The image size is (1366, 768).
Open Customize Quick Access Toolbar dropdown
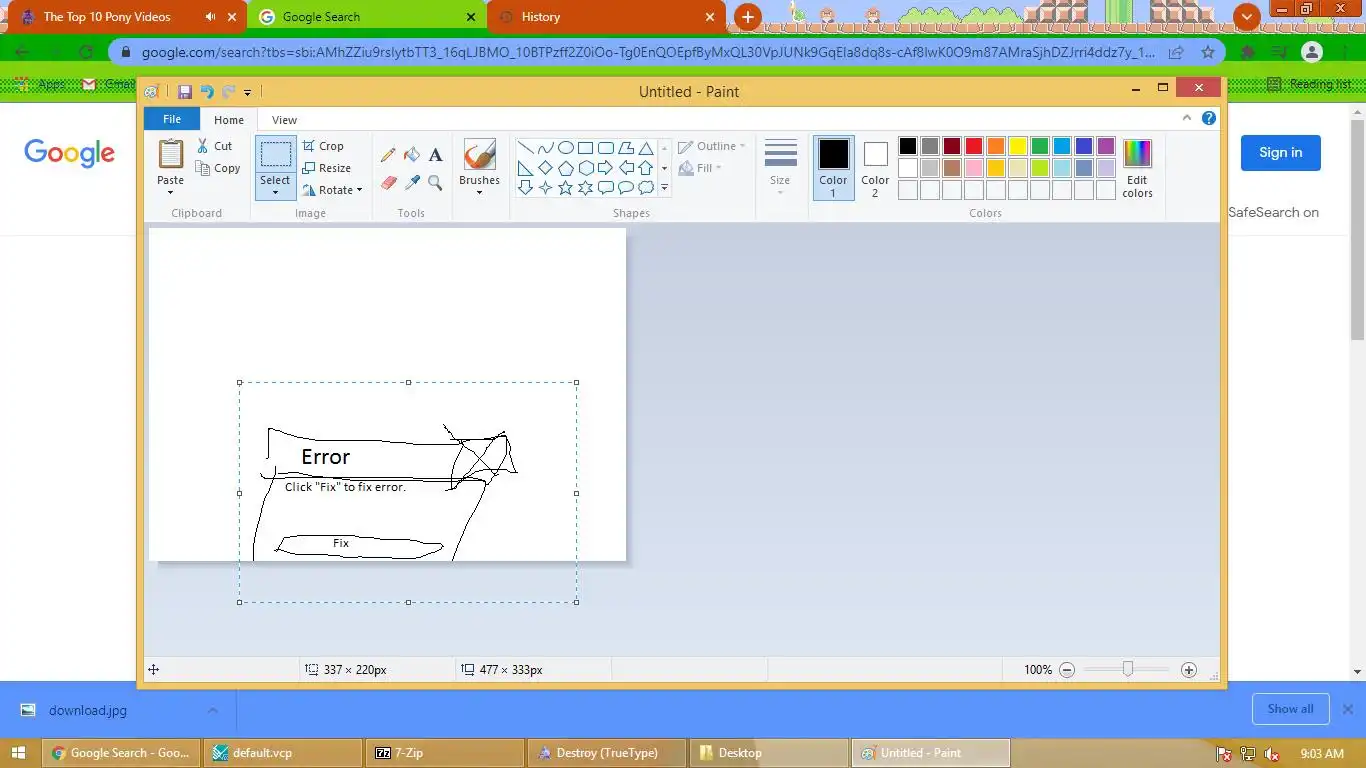click(247, 93)
